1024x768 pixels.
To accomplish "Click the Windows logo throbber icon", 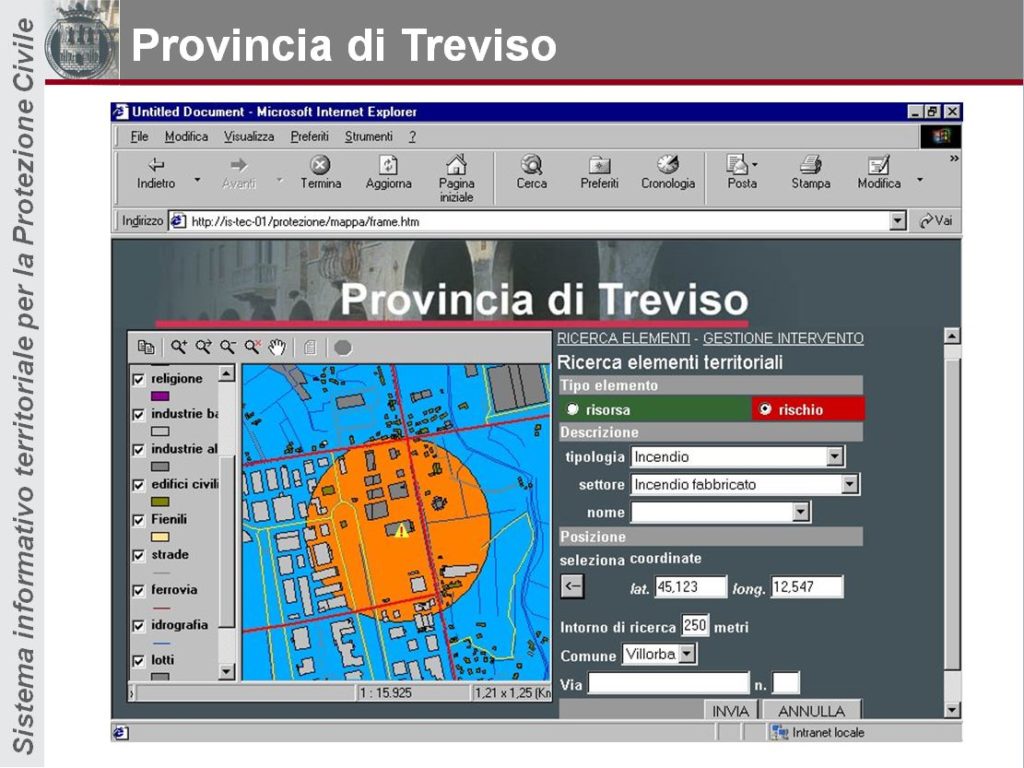I will click(940, 136).
